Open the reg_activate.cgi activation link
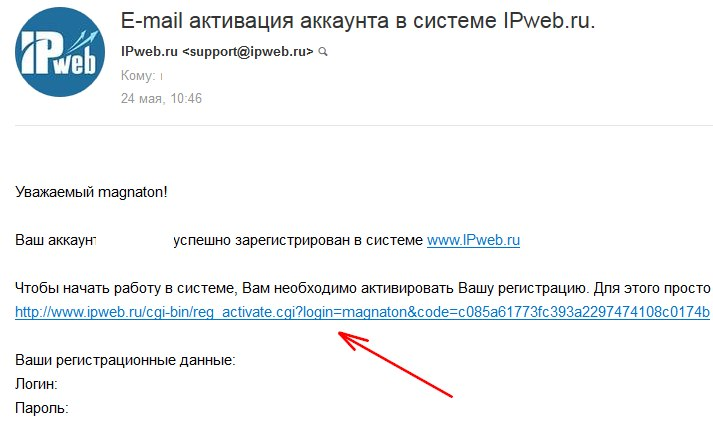 coord(362,312)
